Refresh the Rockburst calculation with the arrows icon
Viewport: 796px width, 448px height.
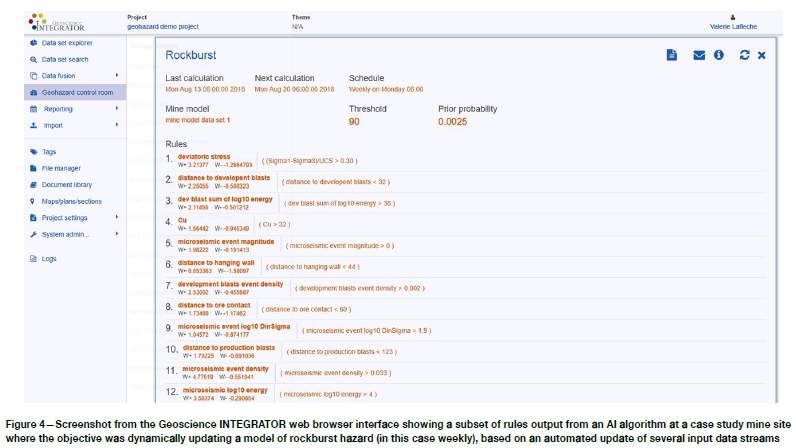[744, 55]
